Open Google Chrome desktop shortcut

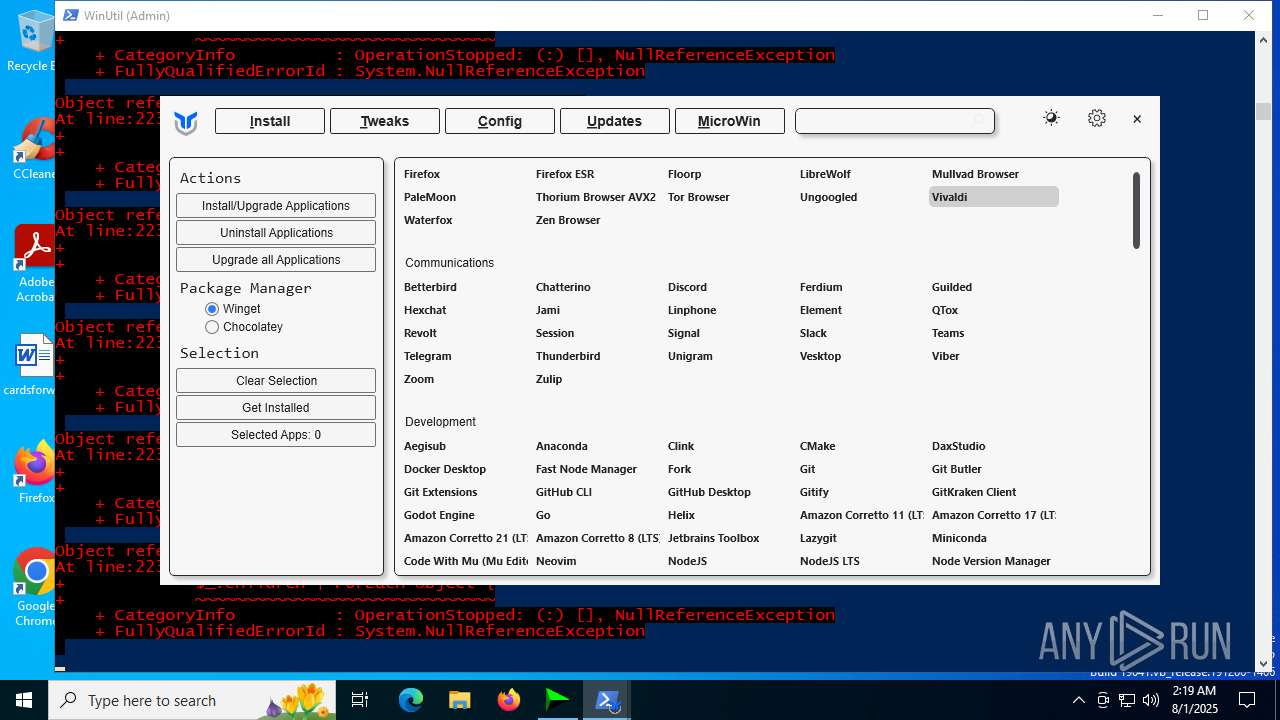(35, 588)
